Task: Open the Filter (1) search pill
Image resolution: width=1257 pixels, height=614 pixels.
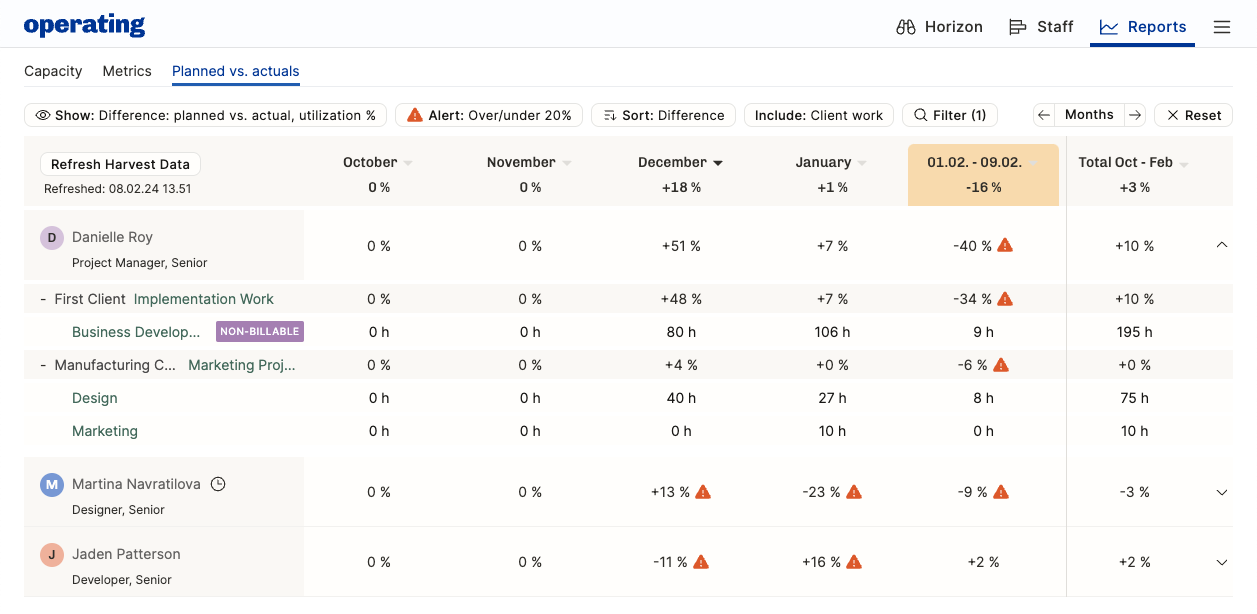Action: pos(950,115)
